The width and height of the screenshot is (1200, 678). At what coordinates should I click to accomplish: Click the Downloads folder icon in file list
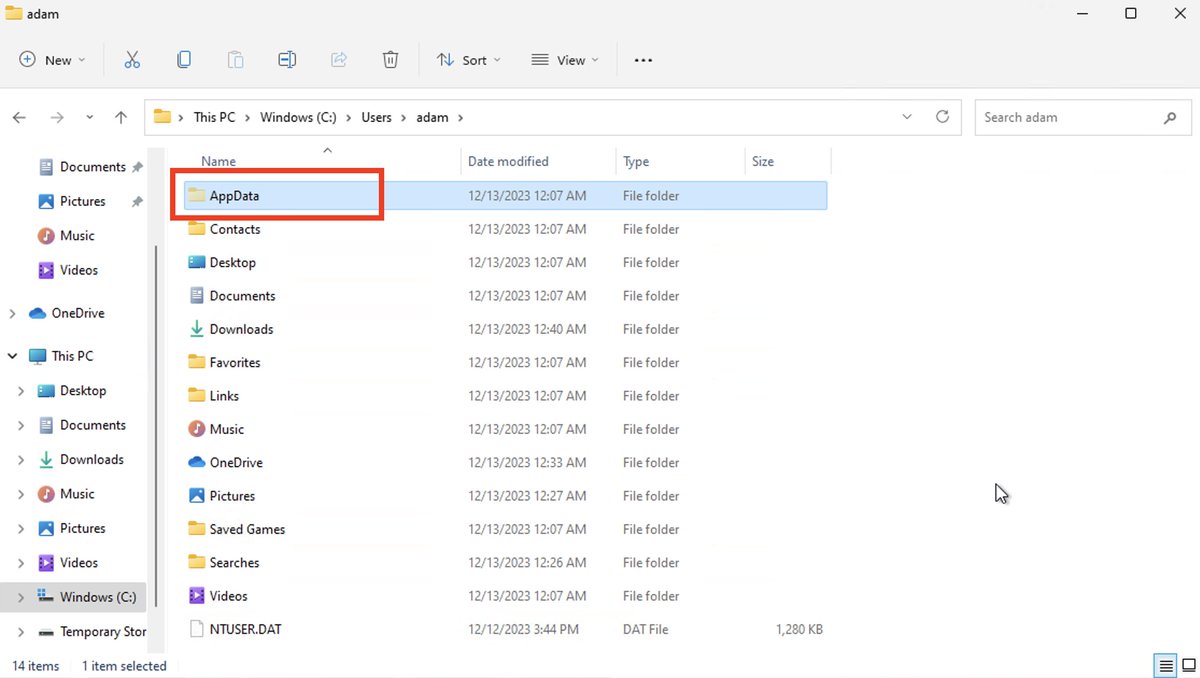click(197, 329)
